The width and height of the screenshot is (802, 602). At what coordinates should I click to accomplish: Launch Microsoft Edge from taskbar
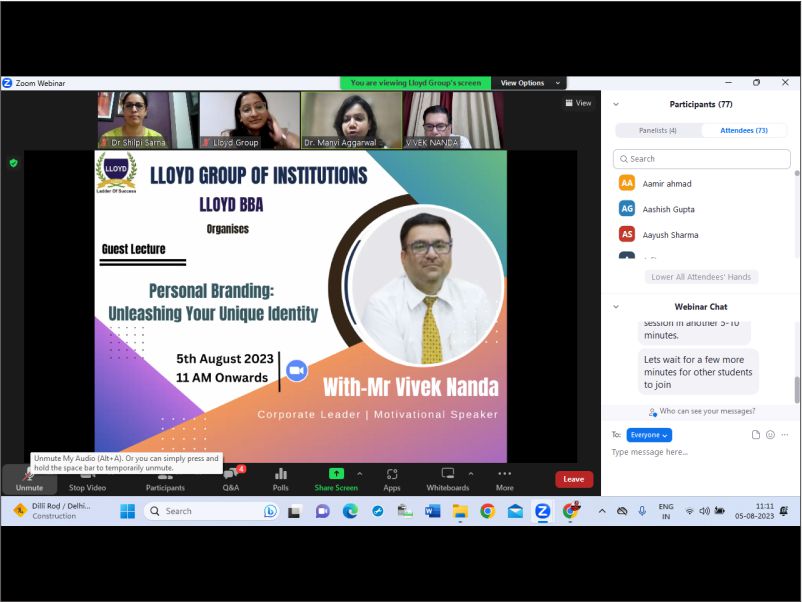(350, 511)
